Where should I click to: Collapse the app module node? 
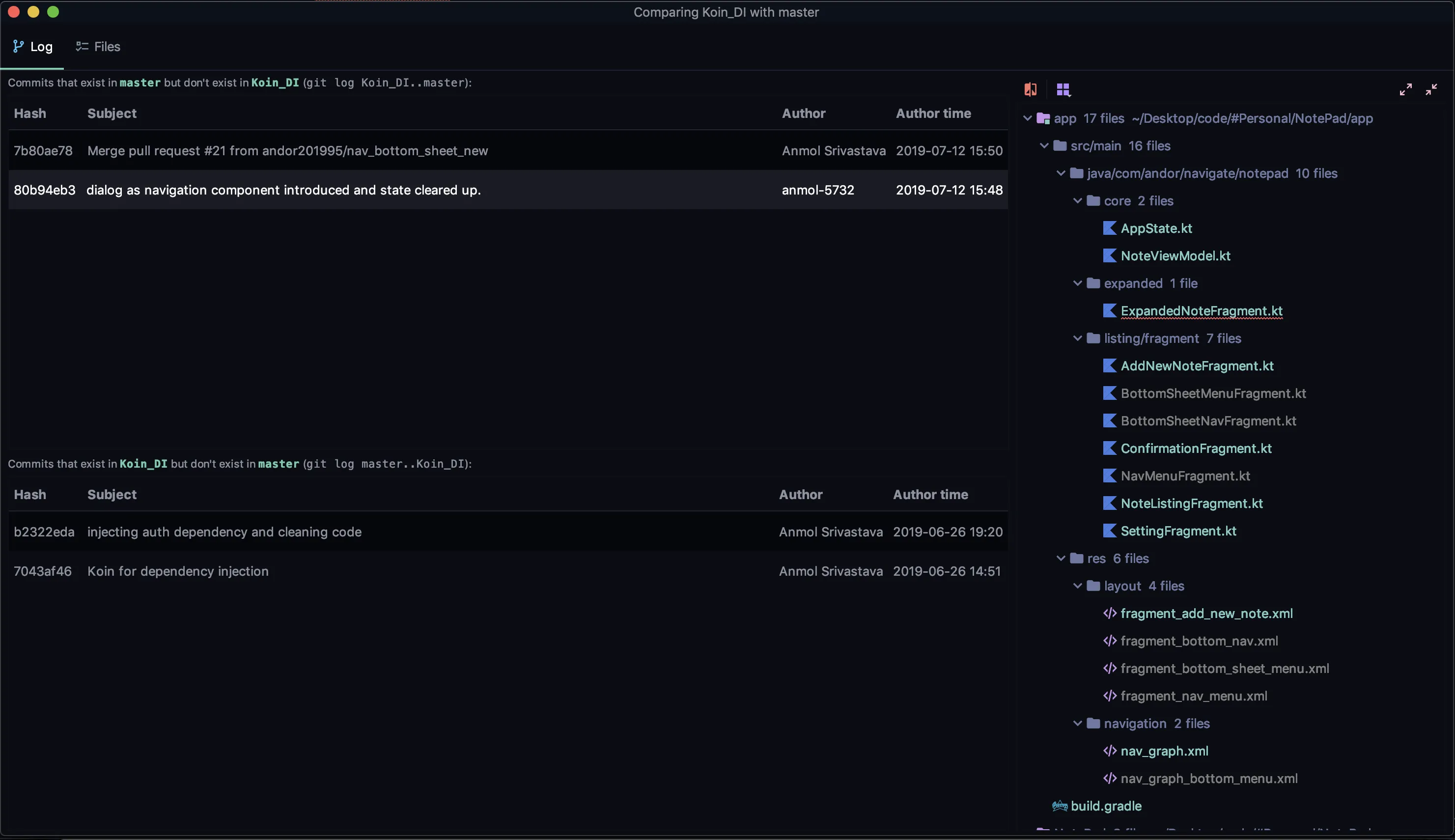click(x=1027, y=118)
